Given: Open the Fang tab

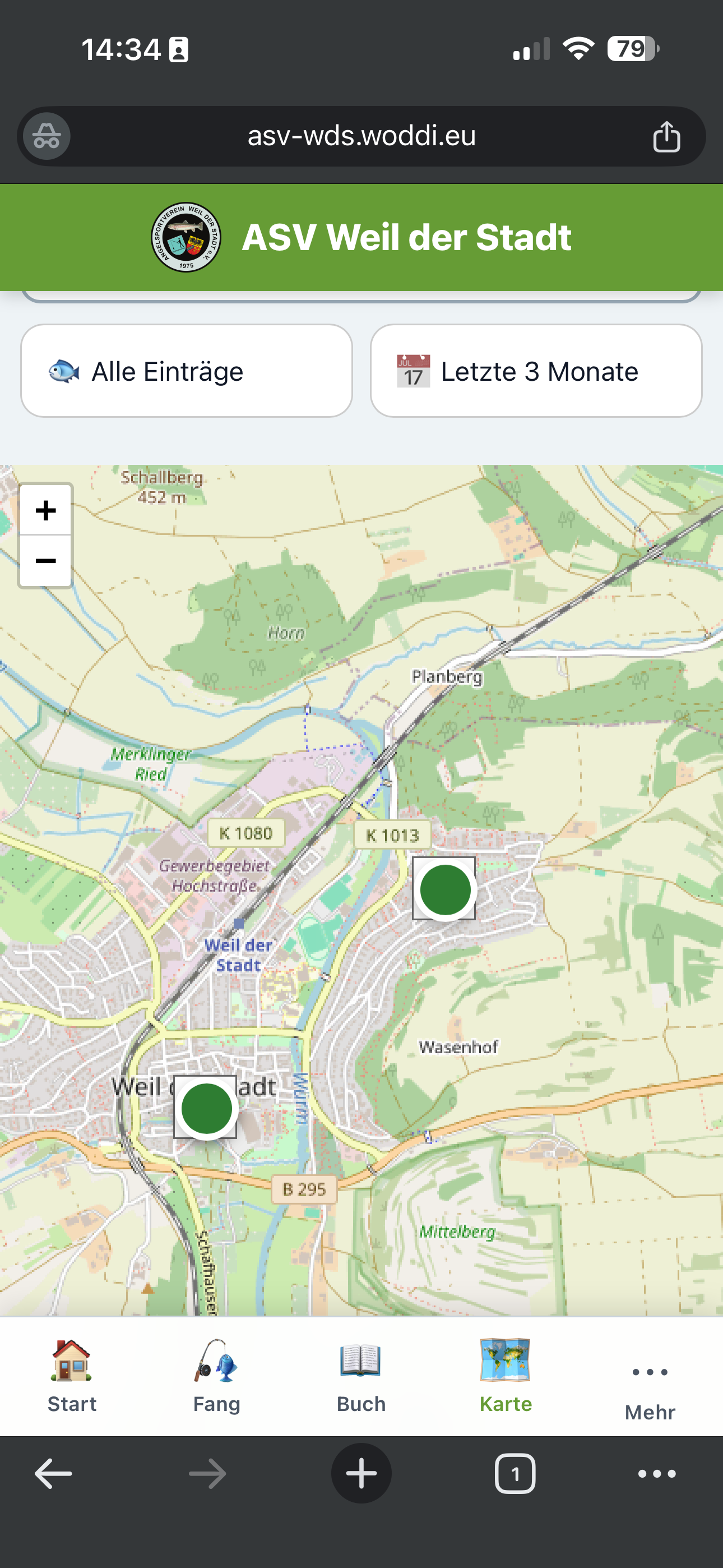Looking at the screenshot, I should pyautogui.click(x=217, y=1377).
